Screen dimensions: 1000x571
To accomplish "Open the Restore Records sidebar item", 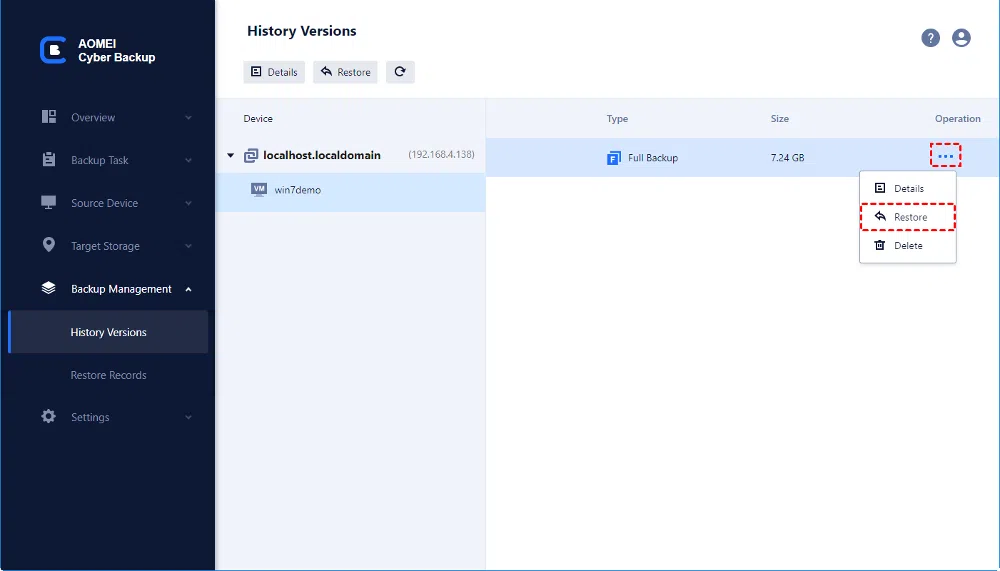I will point(108,375).
